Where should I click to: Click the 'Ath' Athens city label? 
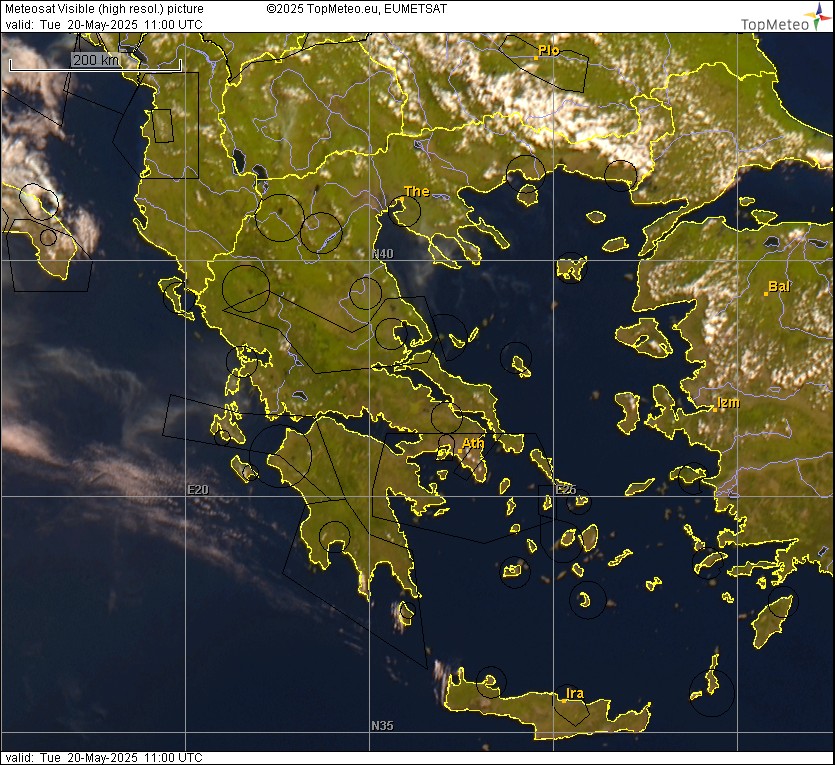coord(473,443)
